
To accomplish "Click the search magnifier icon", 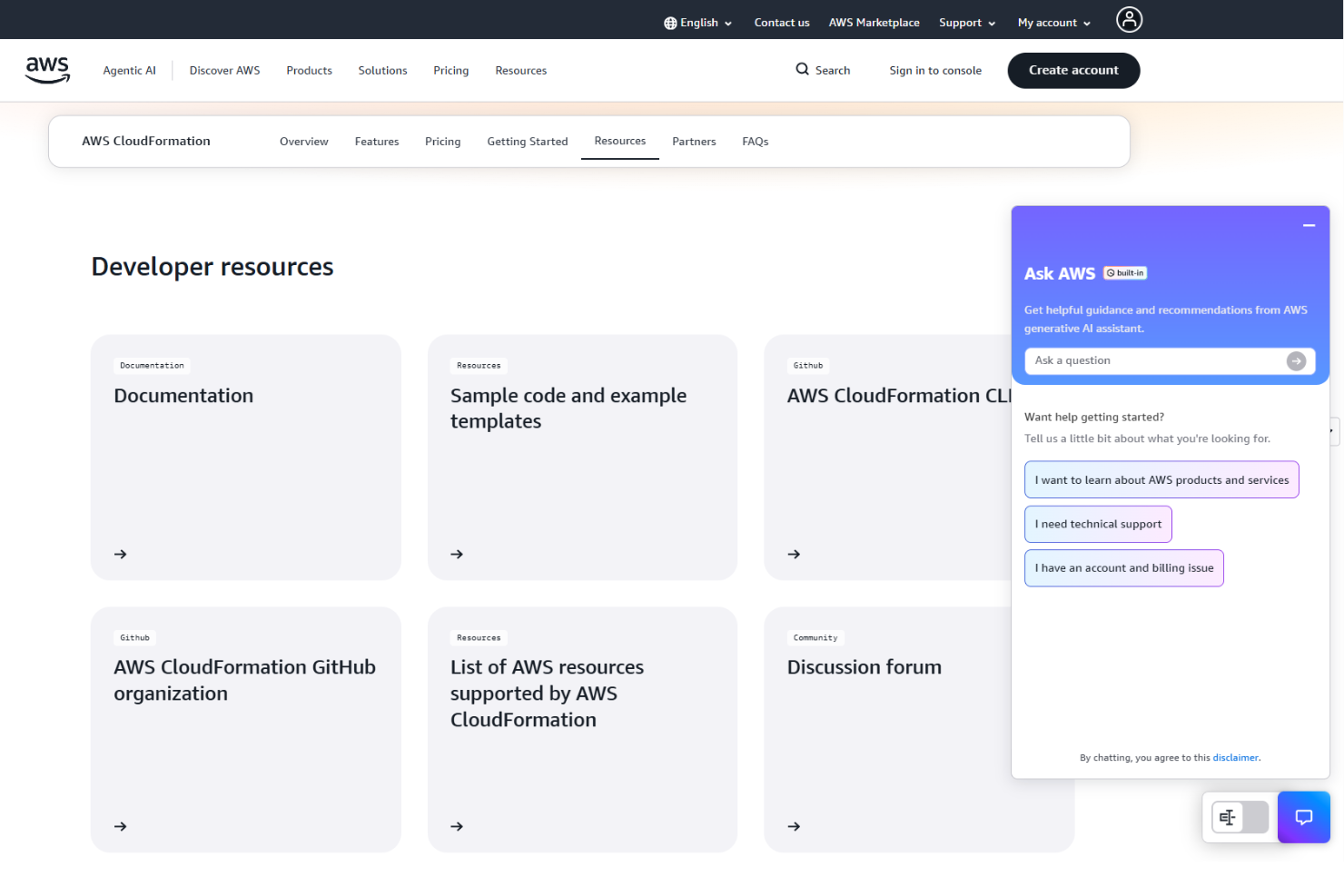I will coord(802,69).
